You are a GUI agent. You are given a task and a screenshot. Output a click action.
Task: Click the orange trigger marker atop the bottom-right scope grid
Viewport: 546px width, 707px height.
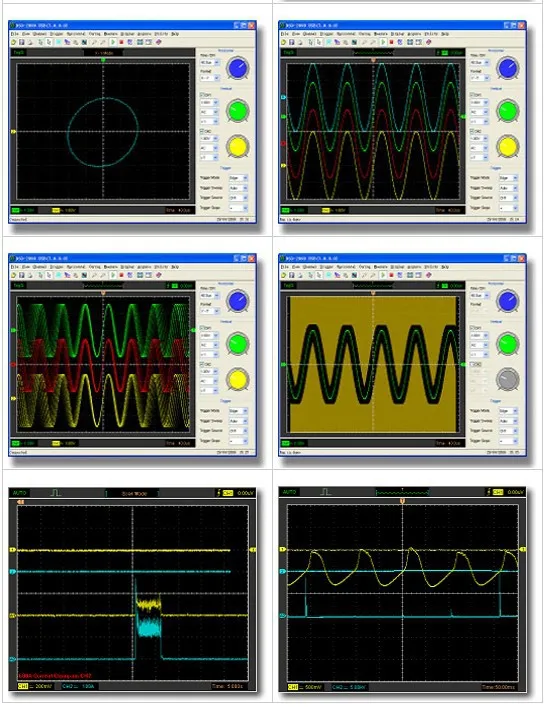[402, 501]
